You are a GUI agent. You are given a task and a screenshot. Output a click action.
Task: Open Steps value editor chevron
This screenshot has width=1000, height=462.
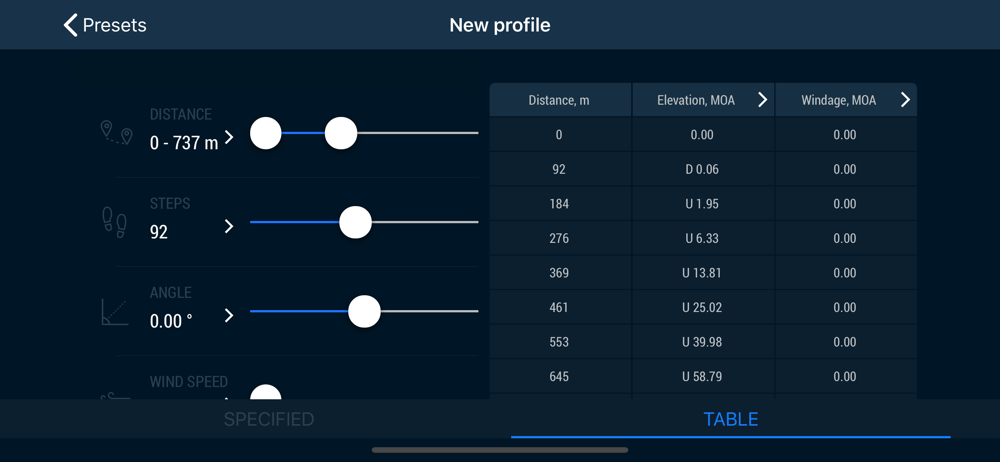(230, 227)
